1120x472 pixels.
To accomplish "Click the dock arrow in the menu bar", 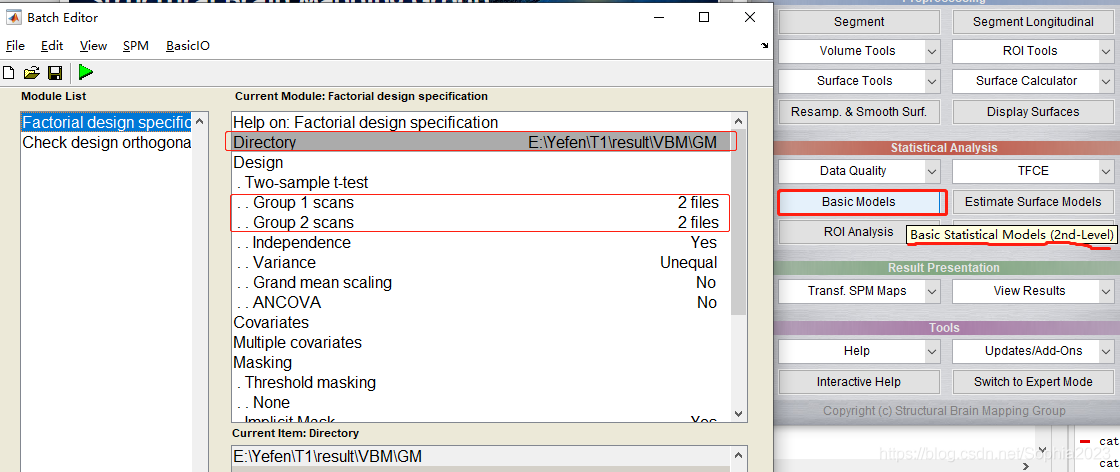I will pyautogui.click(x=764, y=46).
